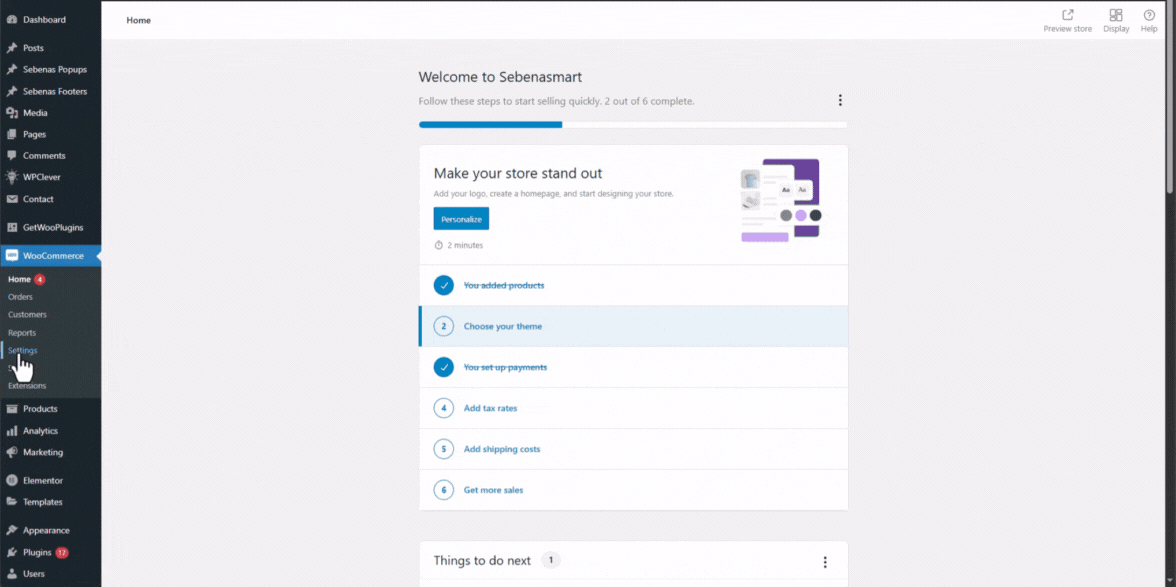Click the count badge beside 'Things to do next'
The width and height of the screenshot is (1176, 587).
tap(551, 560)
